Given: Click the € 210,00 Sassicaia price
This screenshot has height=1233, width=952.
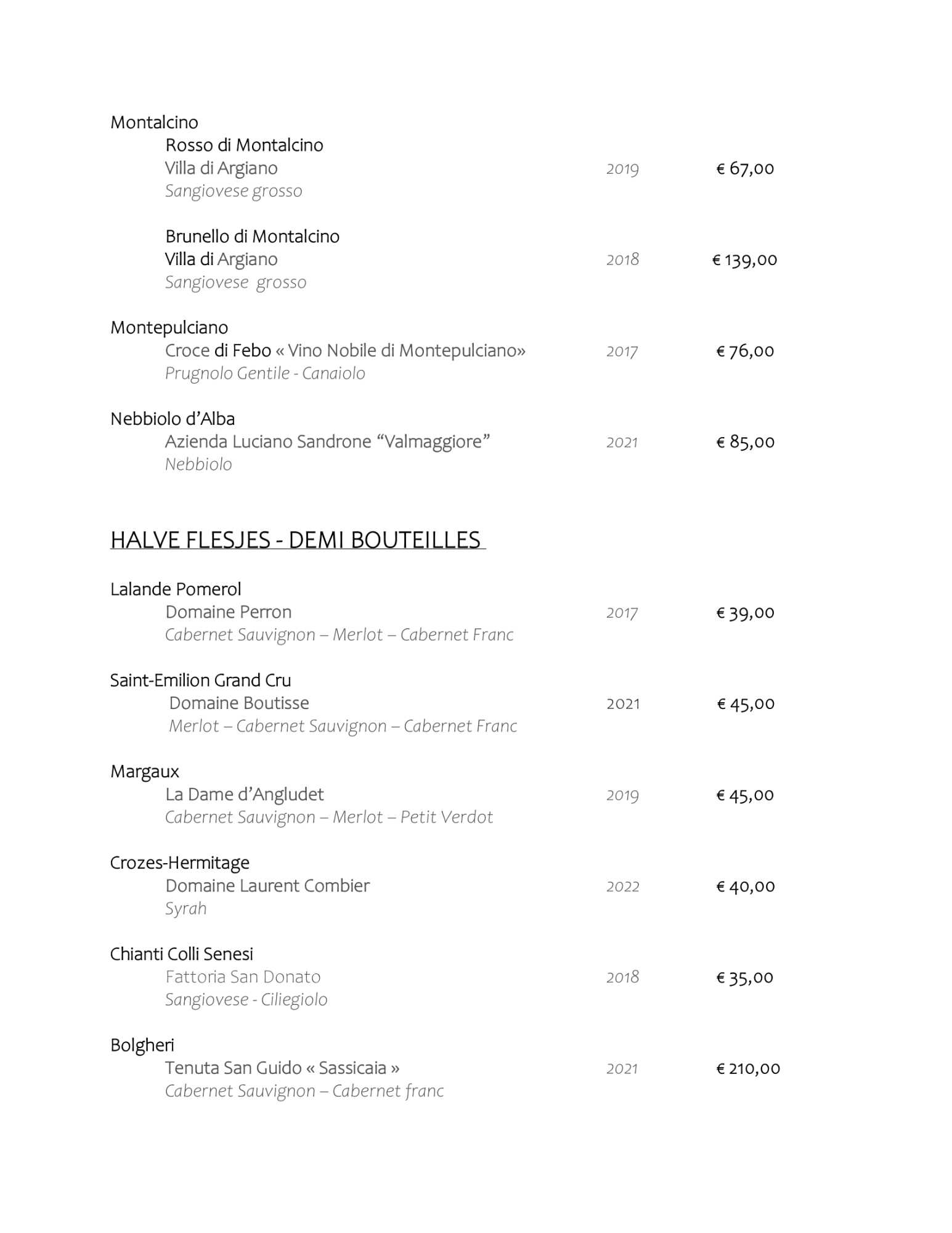Looking at the screenshot, I should click(747, 1068).
